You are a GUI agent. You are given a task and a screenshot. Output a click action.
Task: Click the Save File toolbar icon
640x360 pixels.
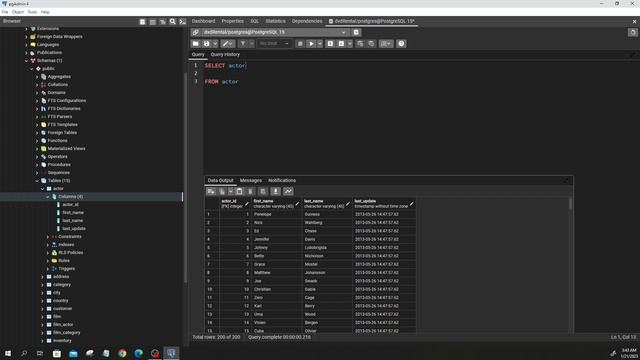[207, 44]
